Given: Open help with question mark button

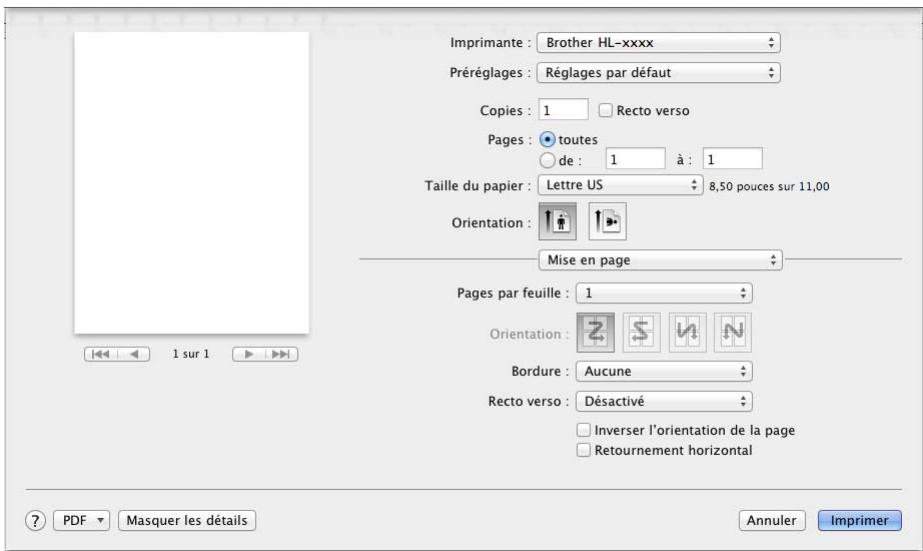Looking at the screenshot, I should (x=35, y=520).
